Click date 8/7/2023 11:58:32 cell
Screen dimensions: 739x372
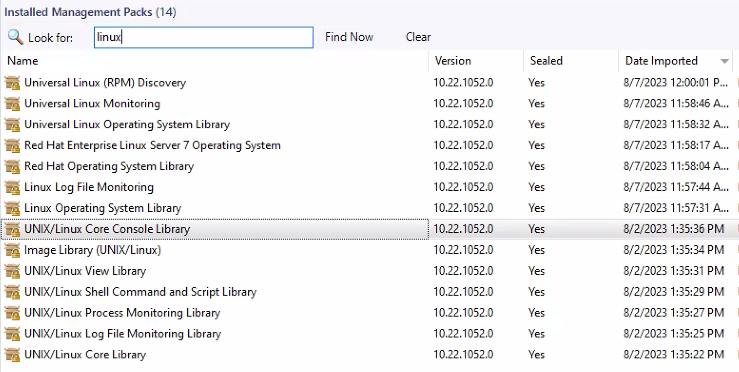pyautogui.click(x=675, y=124)
